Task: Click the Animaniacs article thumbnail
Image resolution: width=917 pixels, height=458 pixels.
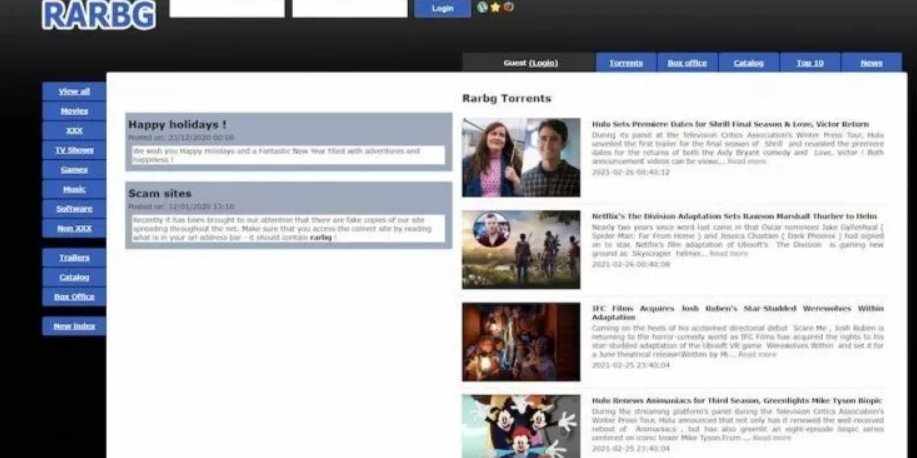Action: tap(520, 426)
